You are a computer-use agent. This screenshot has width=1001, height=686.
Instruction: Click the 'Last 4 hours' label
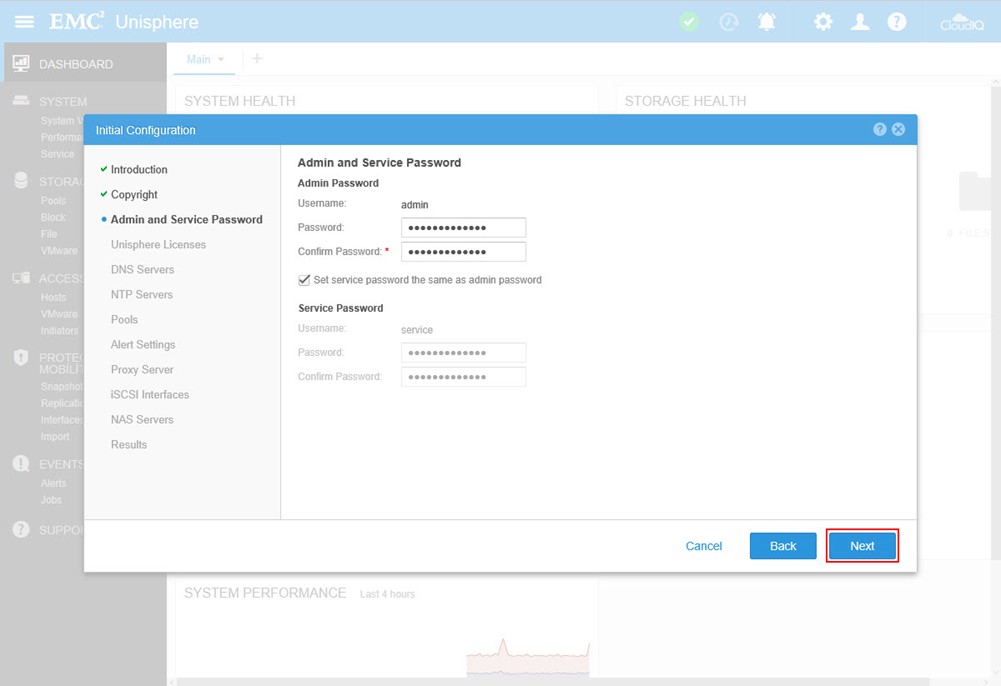coord(388,594)
